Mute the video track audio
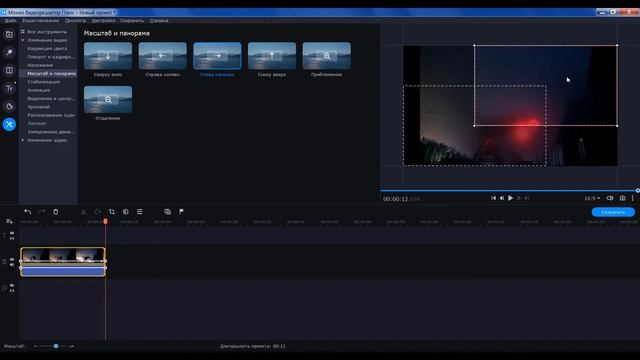The width and height of the screenshot is (640, 360). point(12,264)
